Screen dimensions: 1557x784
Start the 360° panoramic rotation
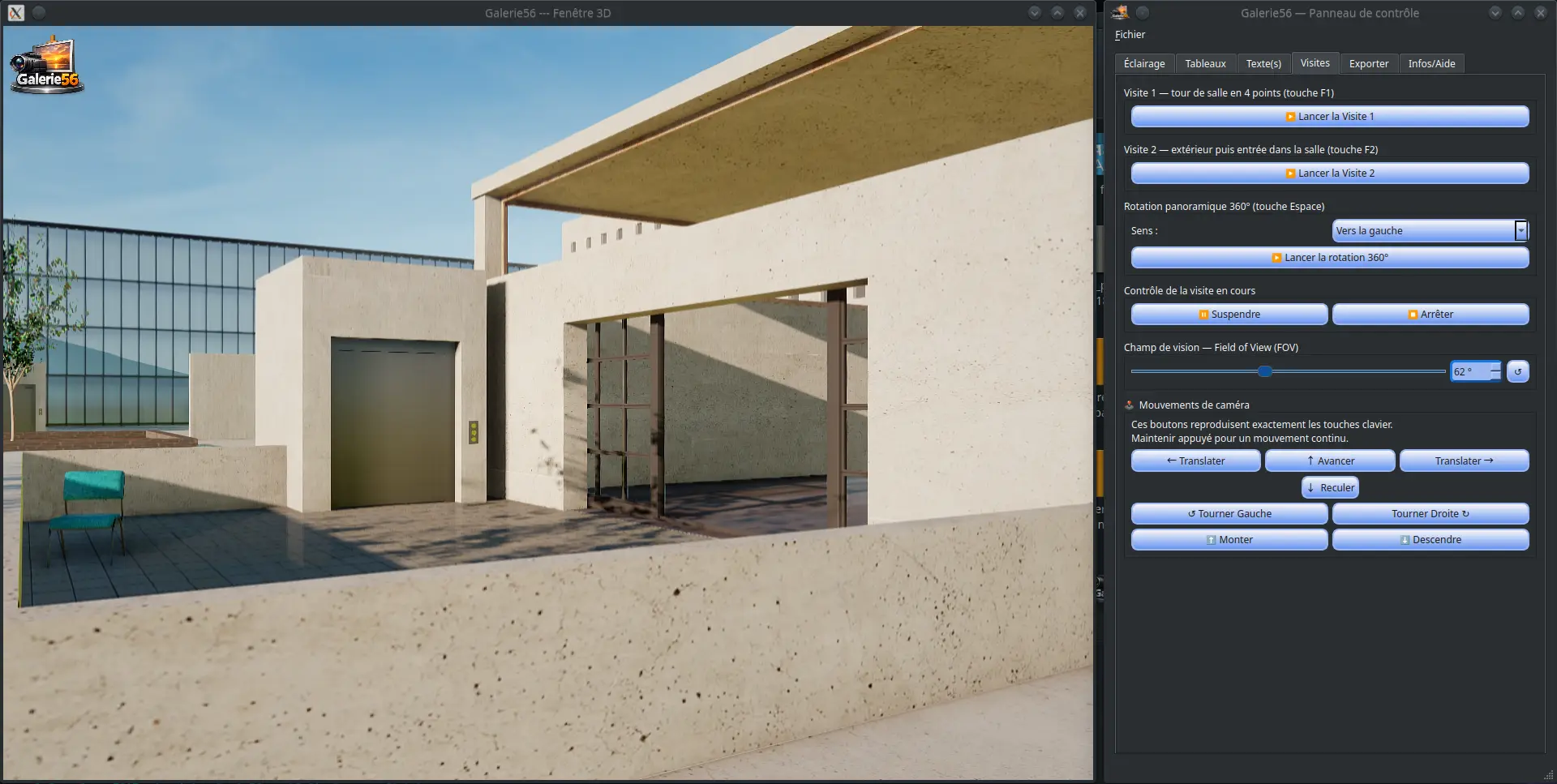1330,258
